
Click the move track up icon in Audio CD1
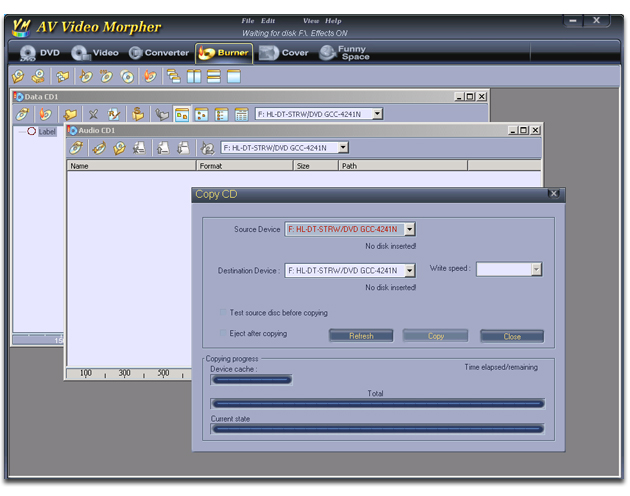point(162,148)
